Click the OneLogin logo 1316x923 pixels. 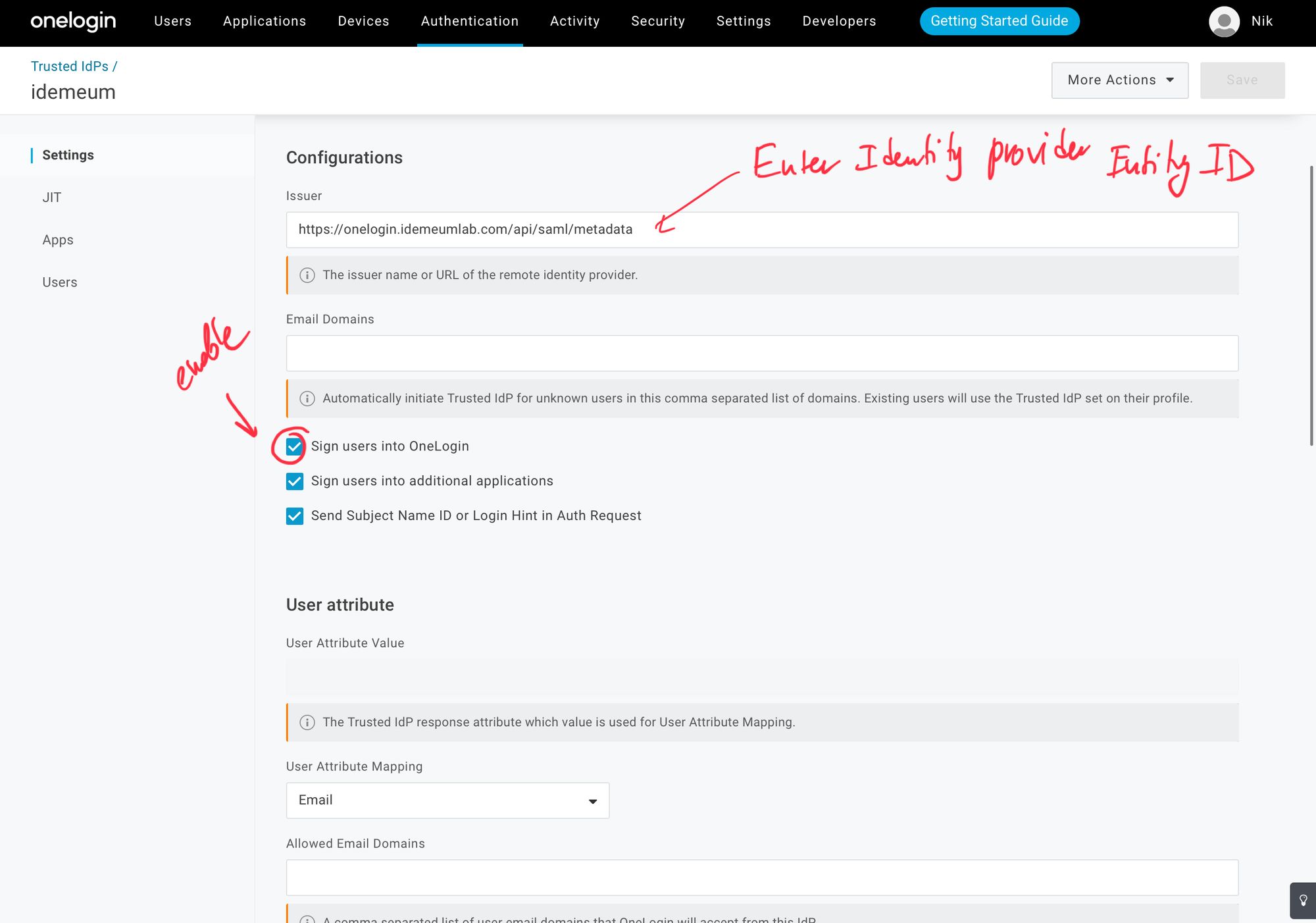73,21
